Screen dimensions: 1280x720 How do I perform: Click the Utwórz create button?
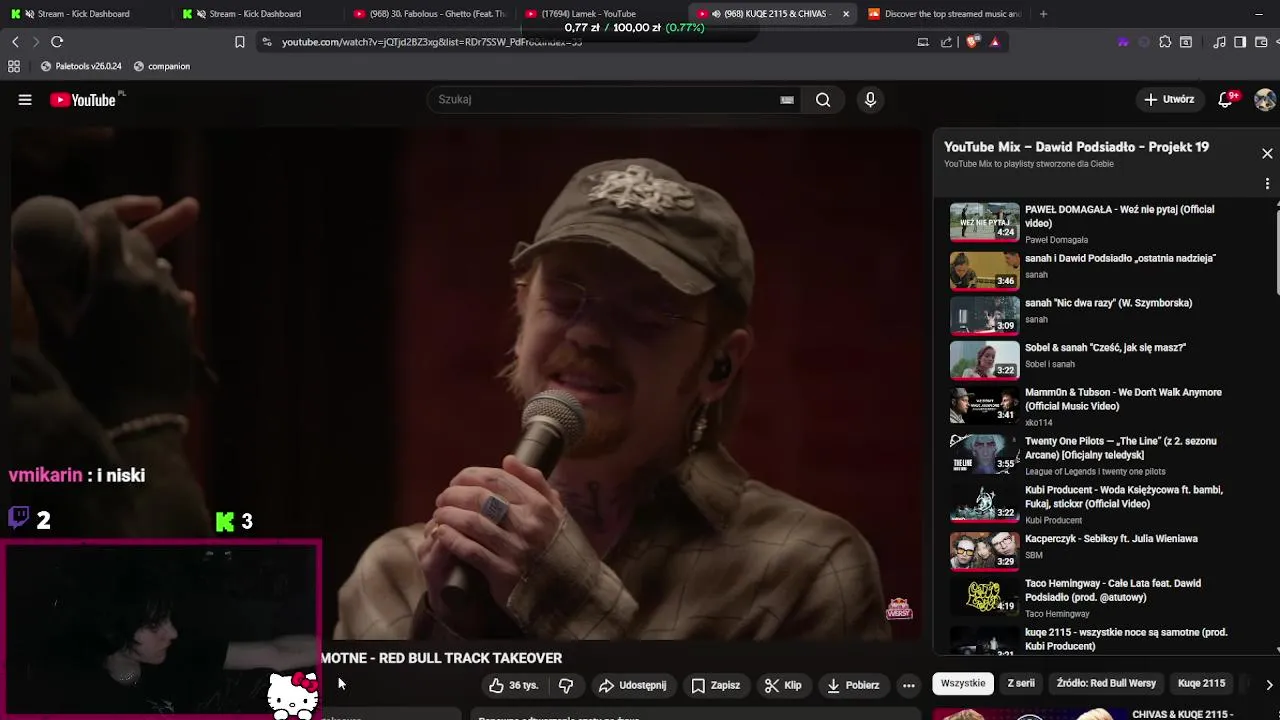click(1170, 100)
